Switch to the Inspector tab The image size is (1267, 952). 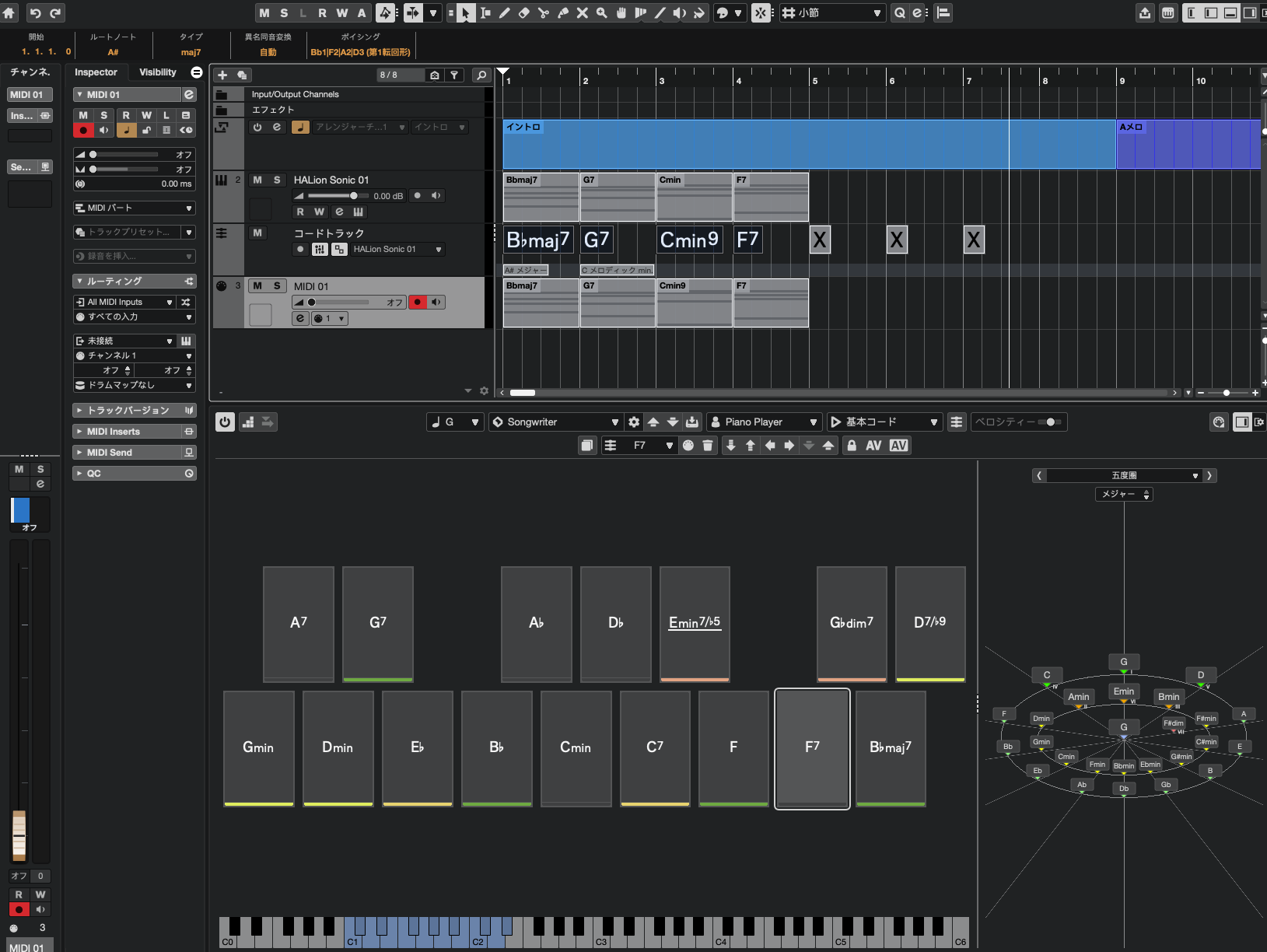pos(96,72)
